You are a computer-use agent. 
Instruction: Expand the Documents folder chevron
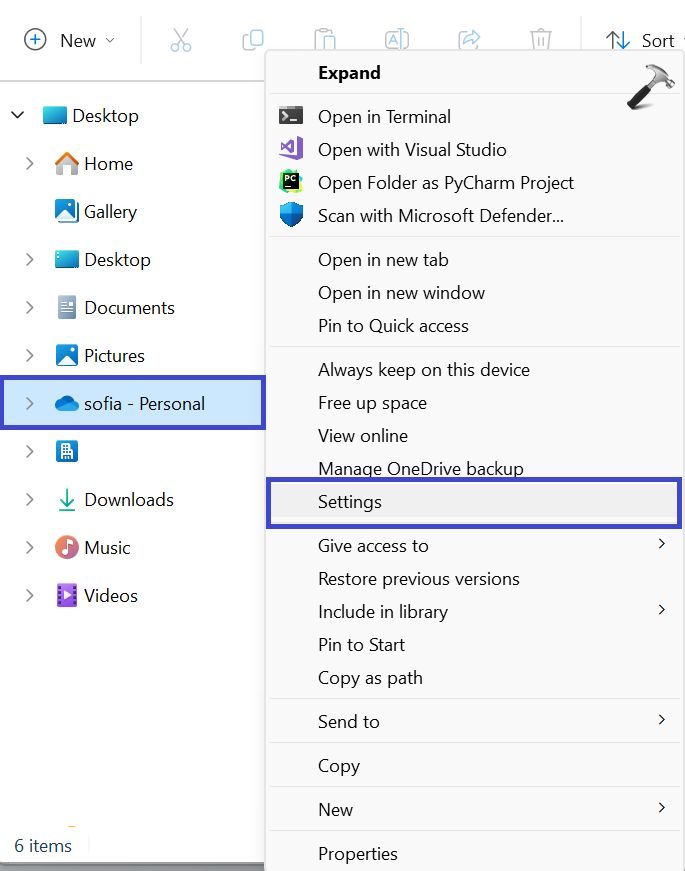[x=29, y=308]
